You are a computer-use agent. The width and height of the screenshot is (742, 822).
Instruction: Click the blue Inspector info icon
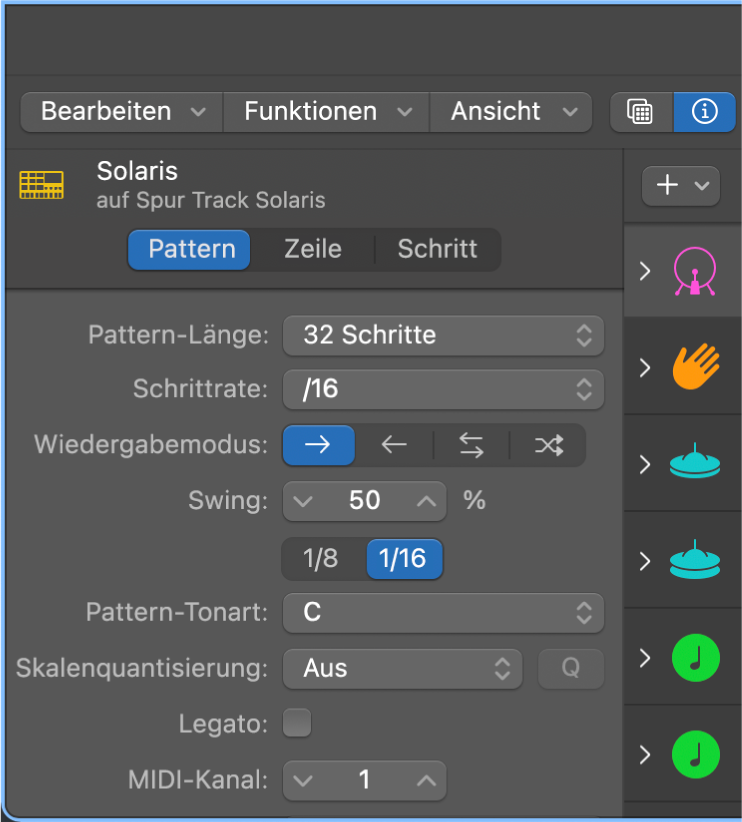pyautogui.click(x=704, y=111)
